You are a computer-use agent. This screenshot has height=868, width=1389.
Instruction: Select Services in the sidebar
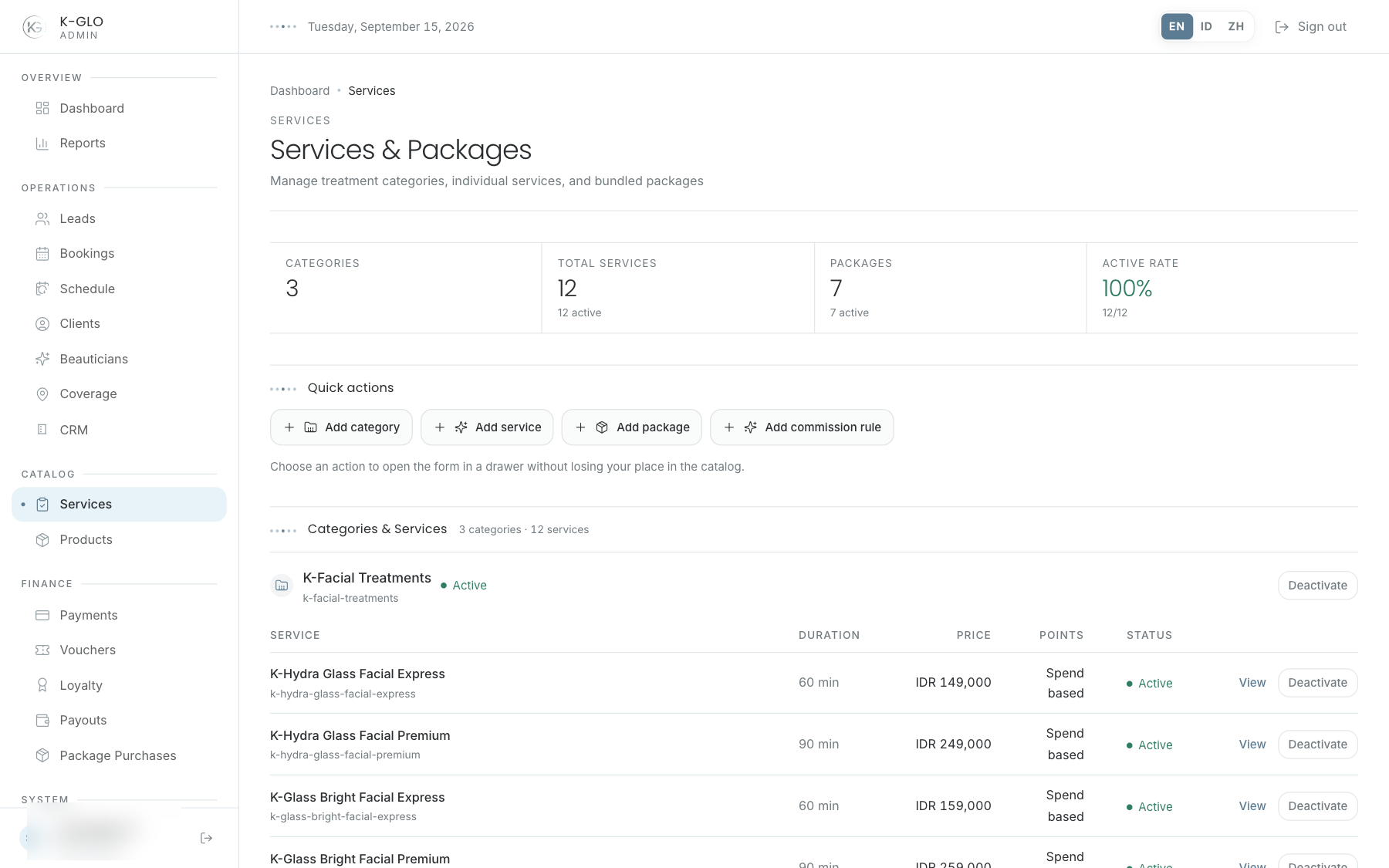click(x=119, y=505)
